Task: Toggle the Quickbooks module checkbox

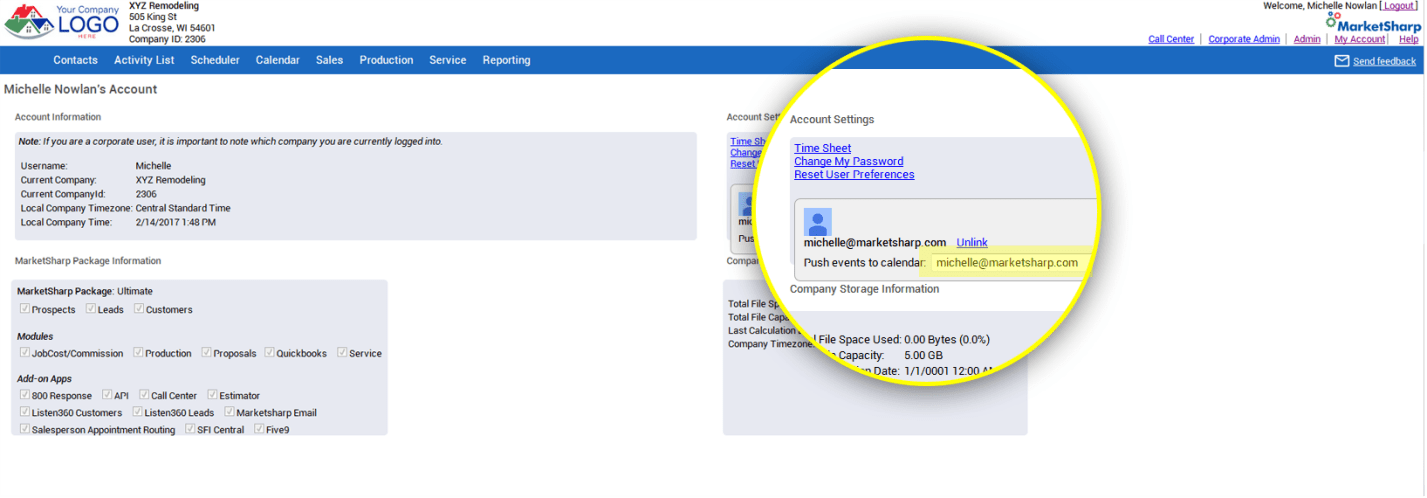Action: (269, 352)
